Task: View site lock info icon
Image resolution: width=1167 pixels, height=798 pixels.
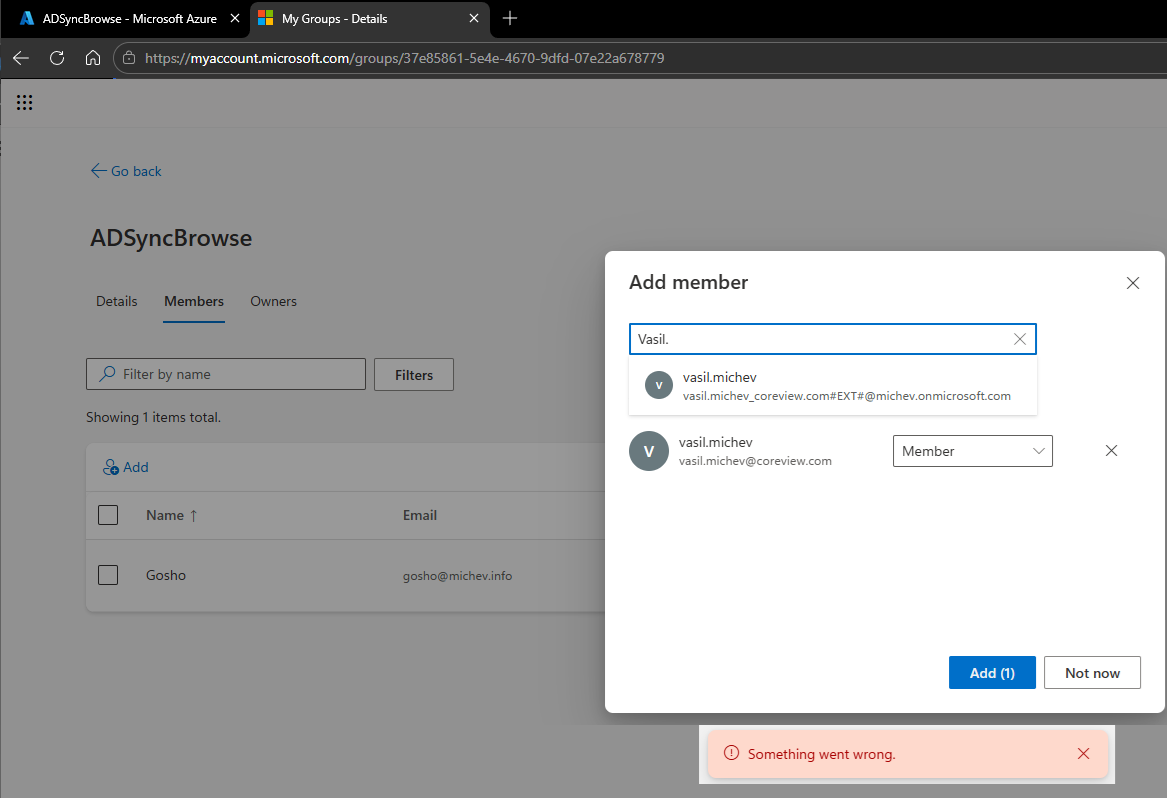Action: point(129,58)
